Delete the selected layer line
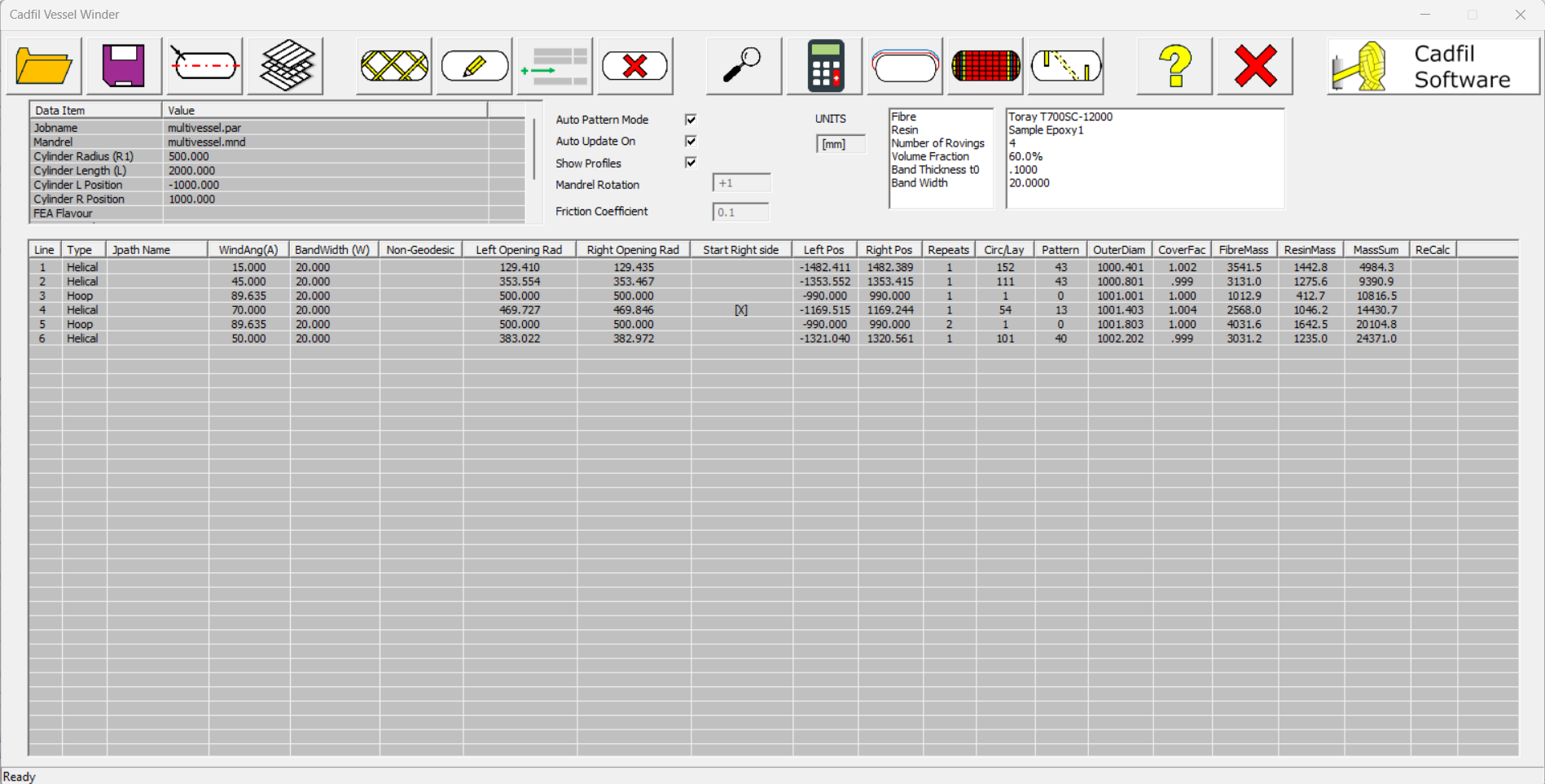The width and height of the screenshot is (1545, 784). click(635, 65)
